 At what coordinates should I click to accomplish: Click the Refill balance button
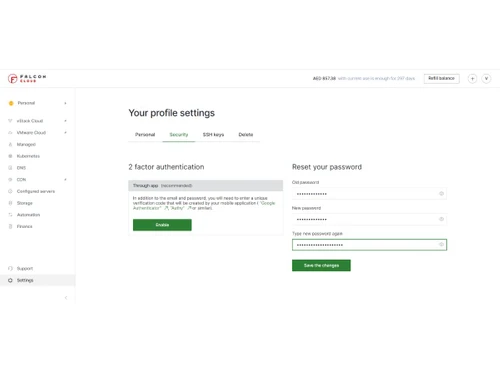441,78
